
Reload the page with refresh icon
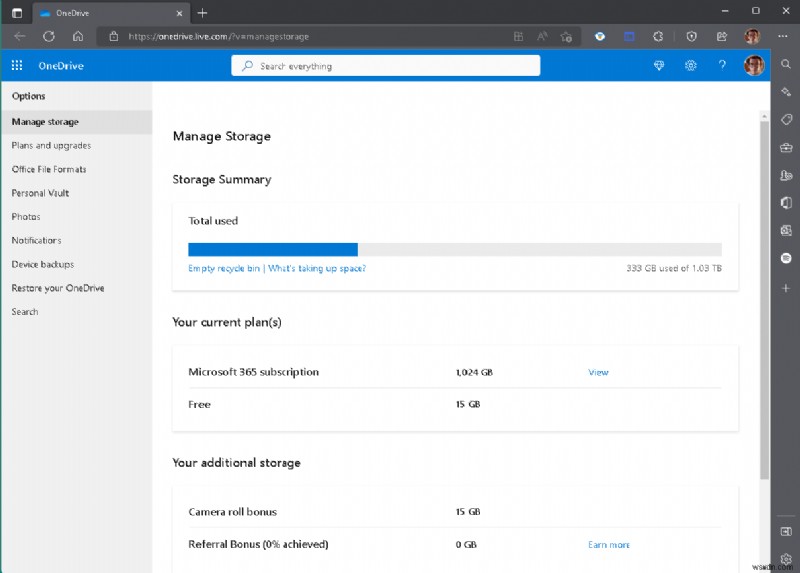[48, 36]
